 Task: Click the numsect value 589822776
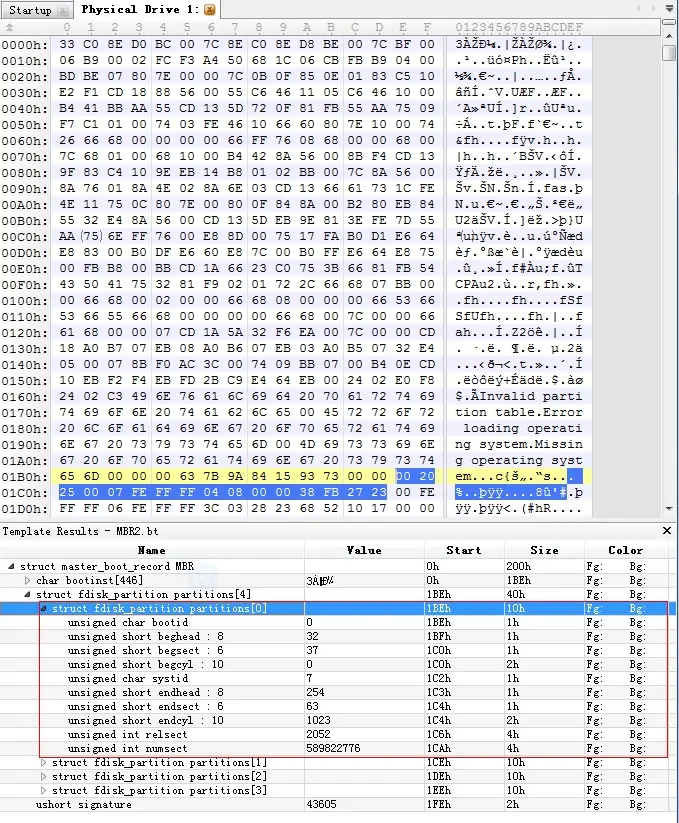click(x=333, y=748)
